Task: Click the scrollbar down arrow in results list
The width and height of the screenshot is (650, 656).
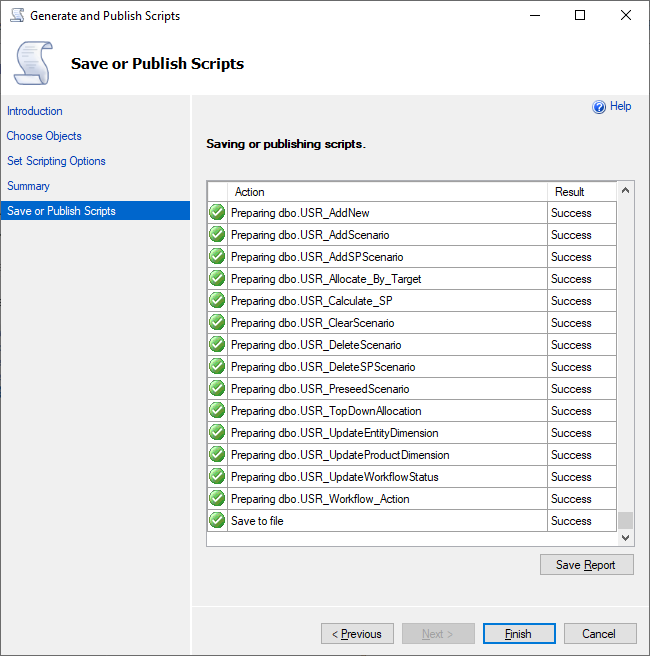Action: (626, 538)
